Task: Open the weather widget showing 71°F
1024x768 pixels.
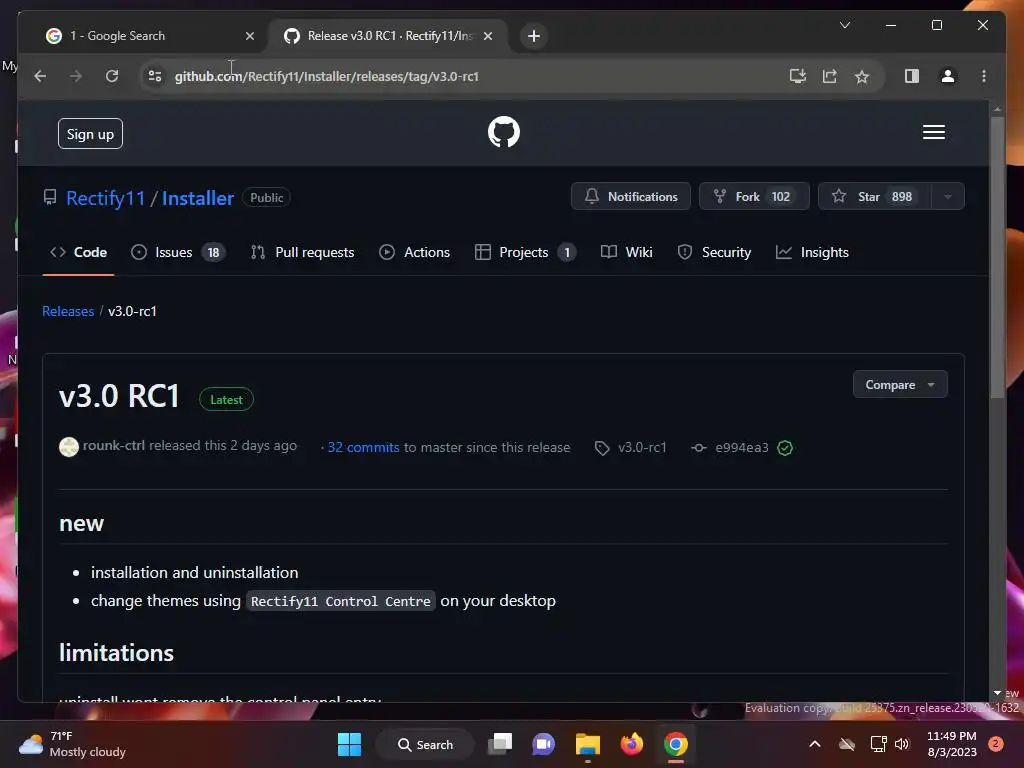Action: pyautogui.click(x=72, y=744)
